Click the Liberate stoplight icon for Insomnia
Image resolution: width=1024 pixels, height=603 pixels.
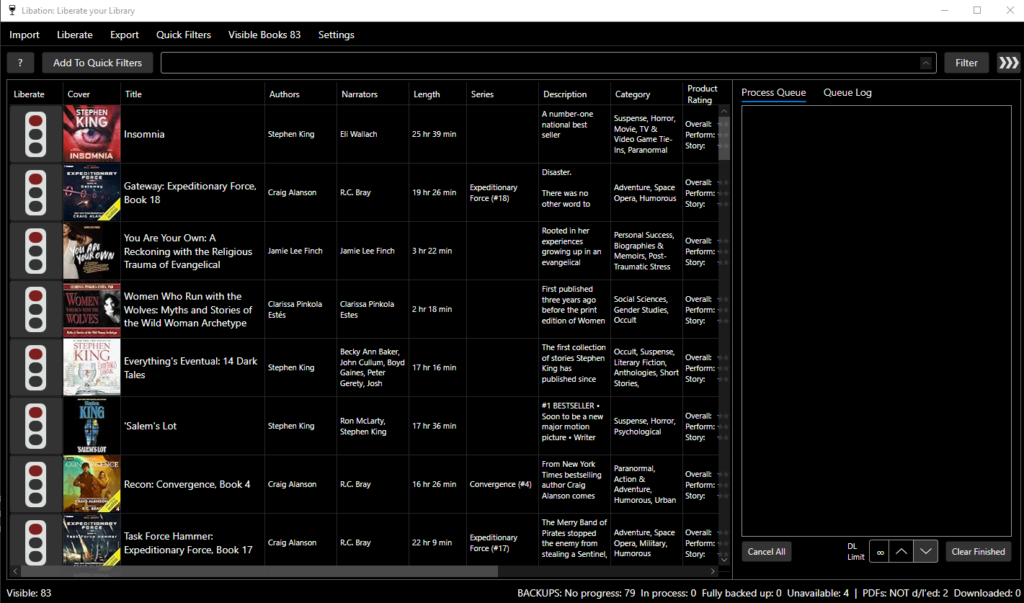tap(35, 134)
